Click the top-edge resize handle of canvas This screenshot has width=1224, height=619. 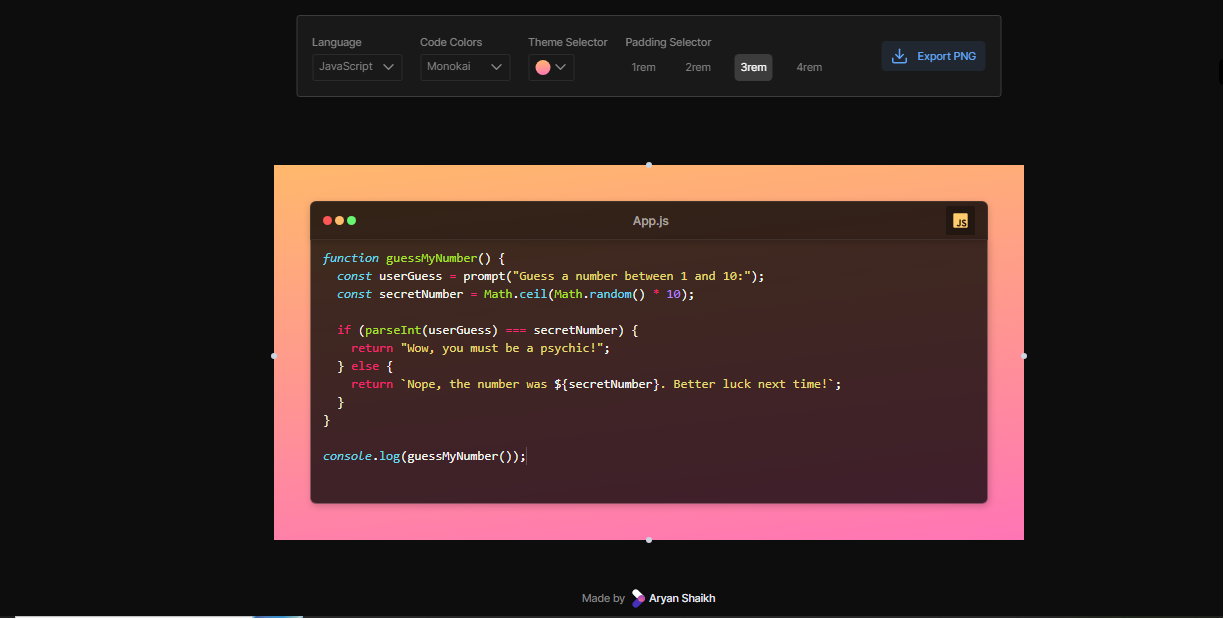click(649, 165)
